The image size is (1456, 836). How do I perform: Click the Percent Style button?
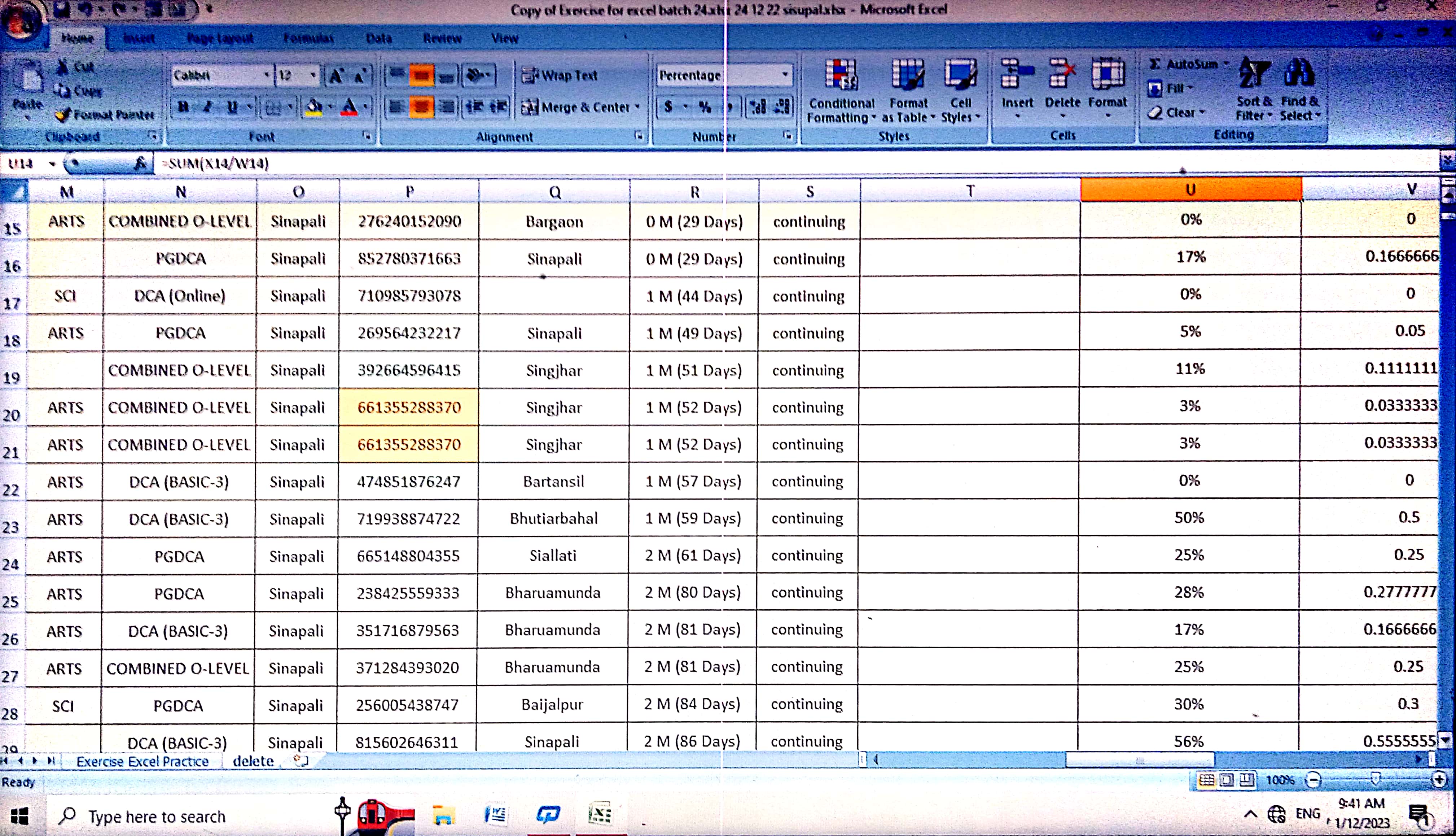click(705, 107)
